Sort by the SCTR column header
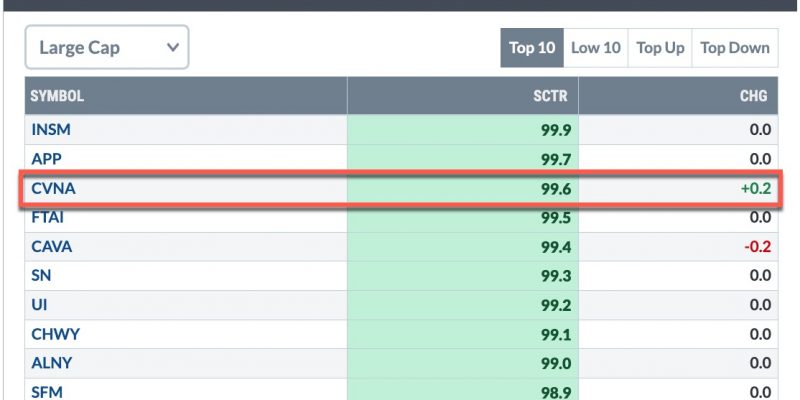This screenshot has height=400, width=800. [x=550, y=95]
